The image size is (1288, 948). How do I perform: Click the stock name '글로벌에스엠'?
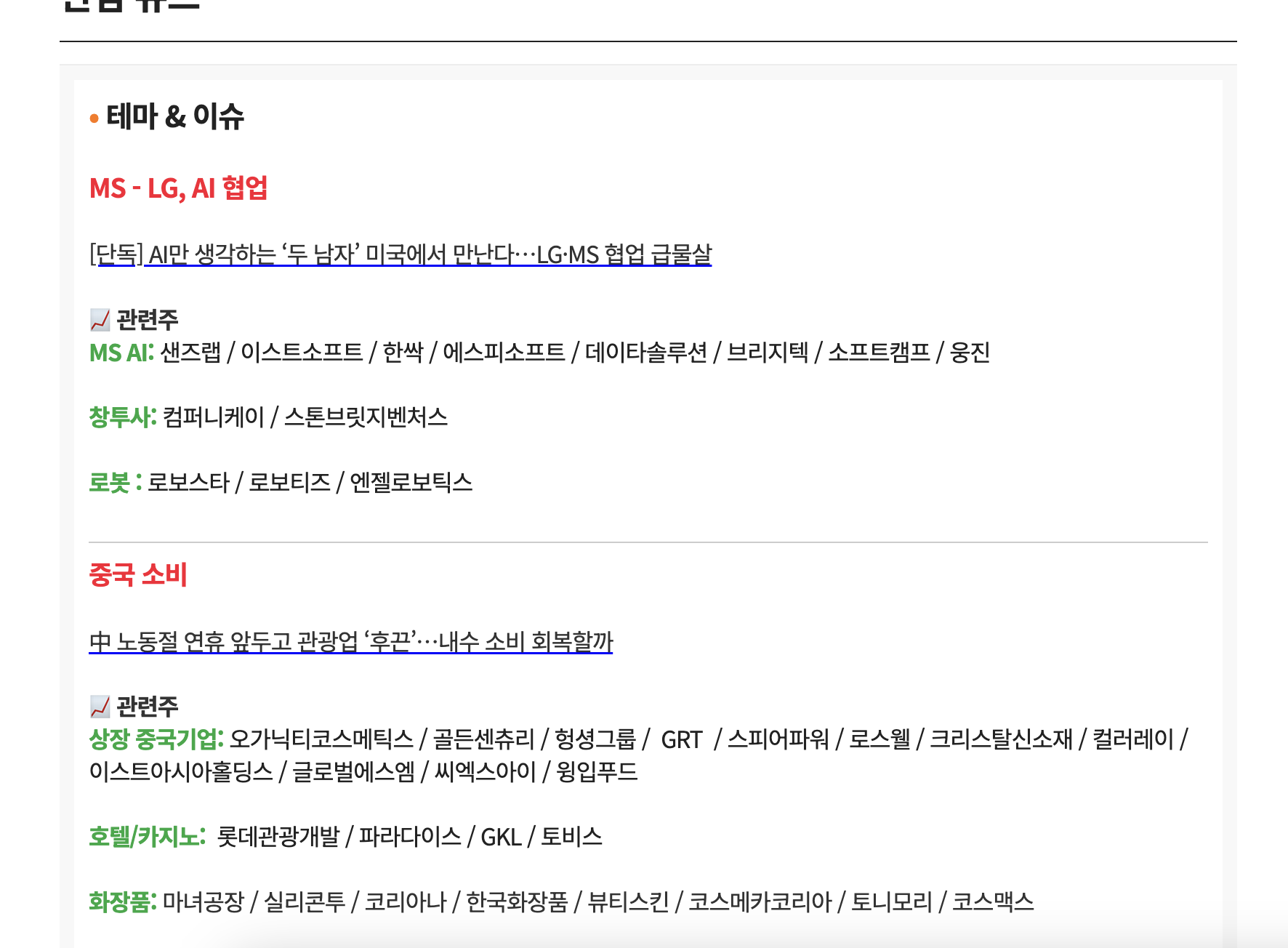point(354,771)
